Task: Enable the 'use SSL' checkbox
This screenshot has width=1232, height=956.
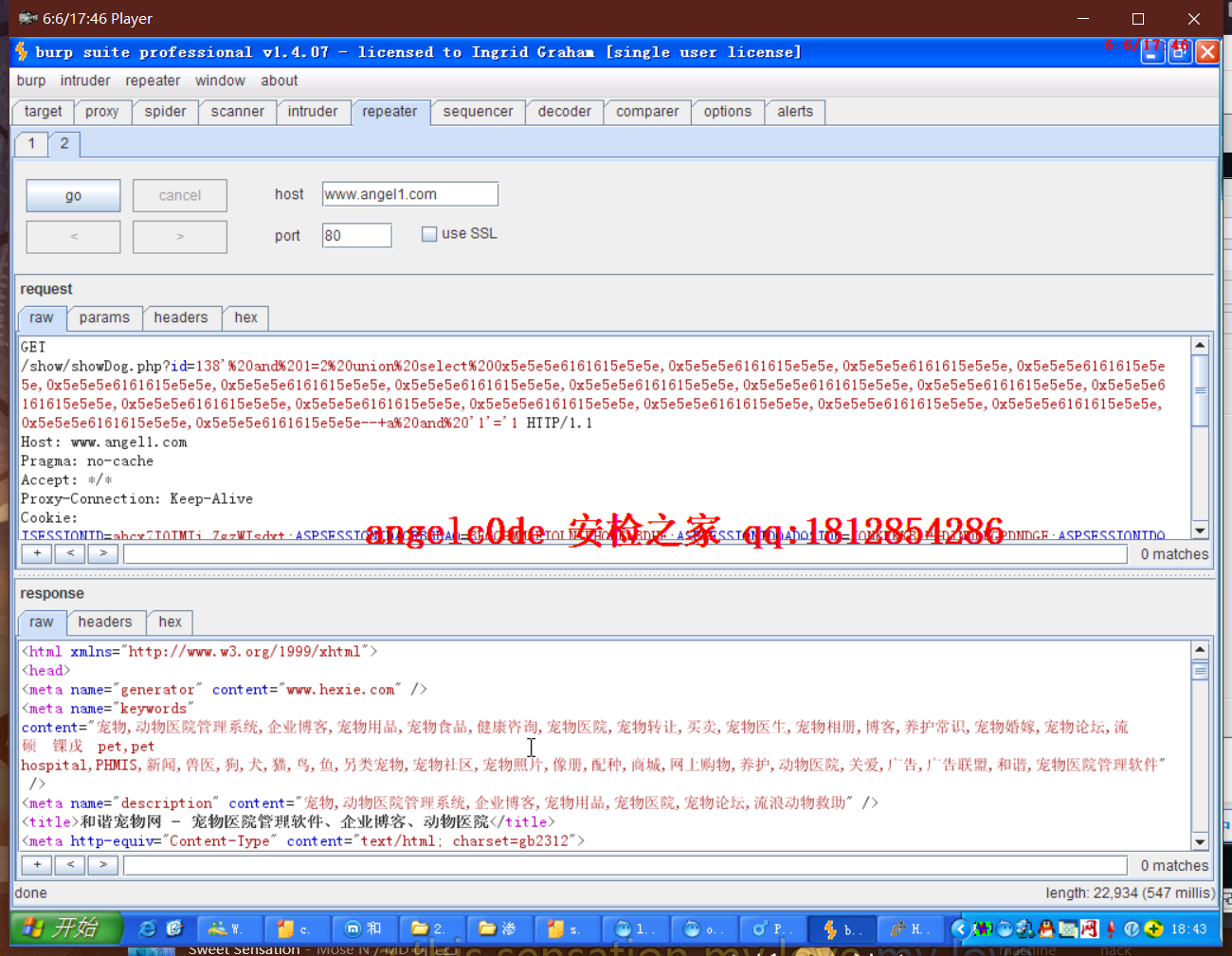Action: tap(429, 234)
